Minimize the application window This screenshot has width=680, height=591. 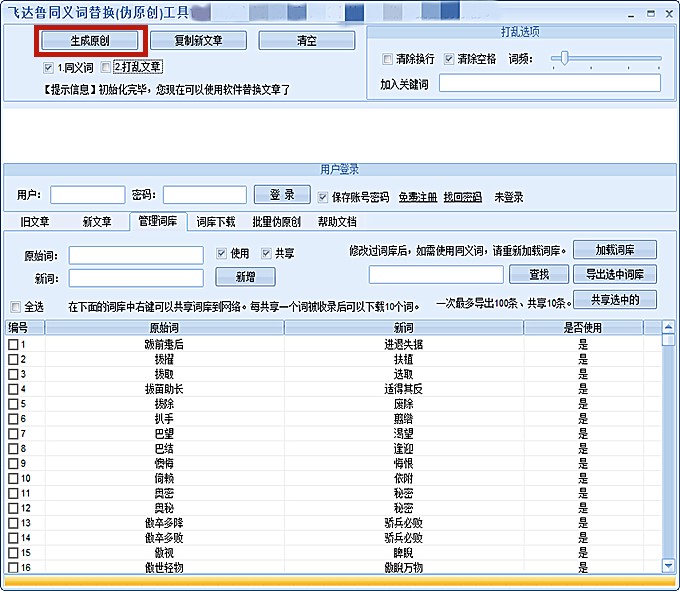631,14
